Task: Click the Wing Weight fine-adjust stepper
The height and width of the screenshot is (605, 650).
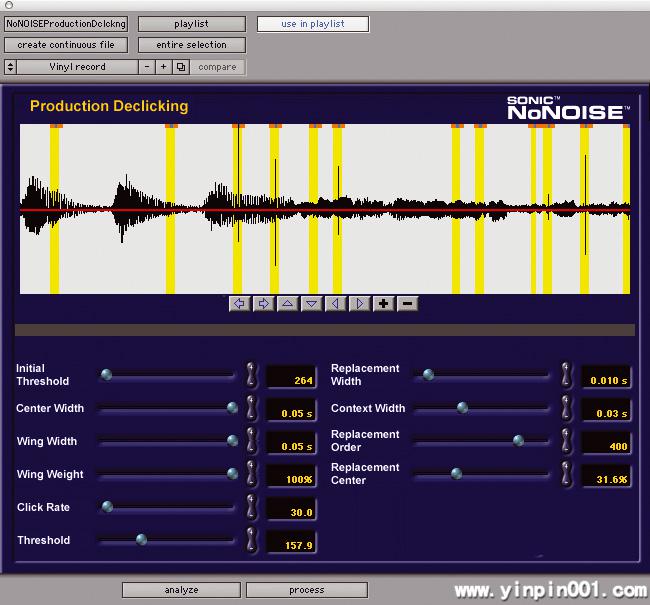Action: click(x=251, y=473)
